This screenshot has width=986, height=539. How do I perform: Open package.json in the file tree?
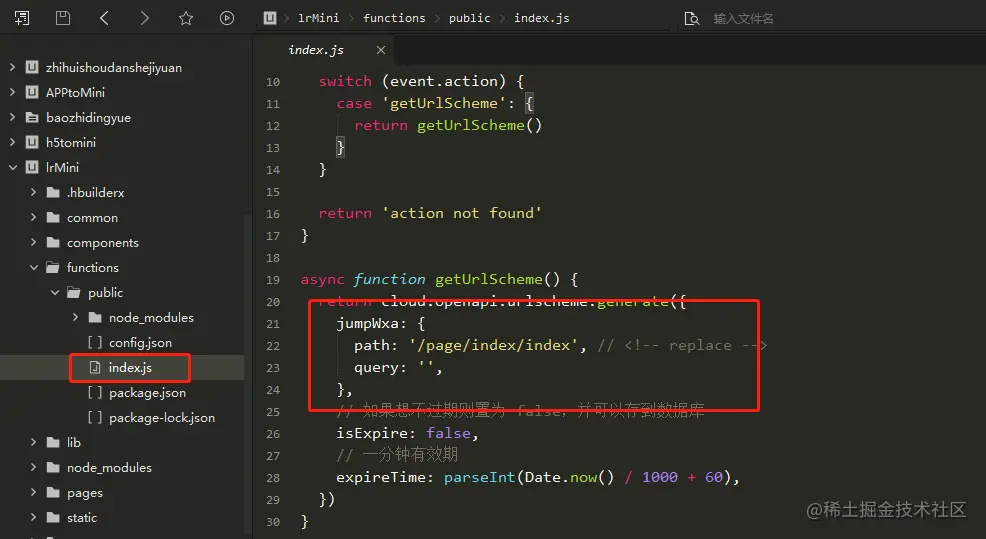point(147,392)
